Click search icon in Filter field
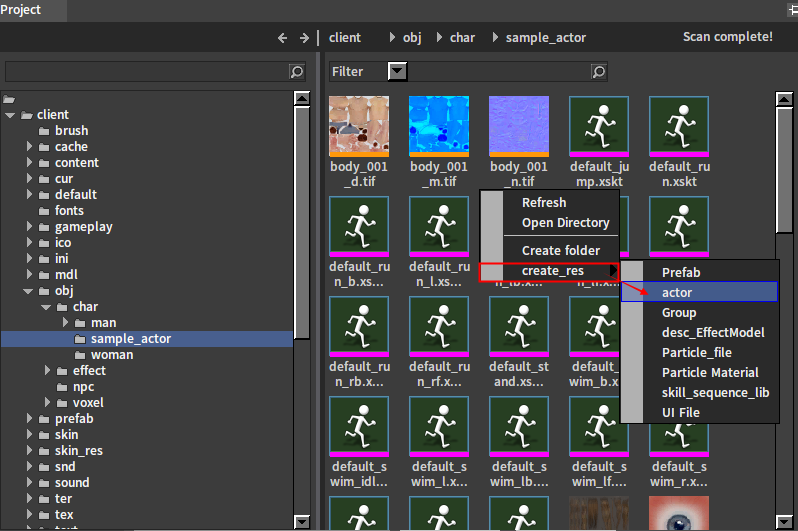Image resolution: width=798 pixels, height=531 pixels. click(598, 72)
